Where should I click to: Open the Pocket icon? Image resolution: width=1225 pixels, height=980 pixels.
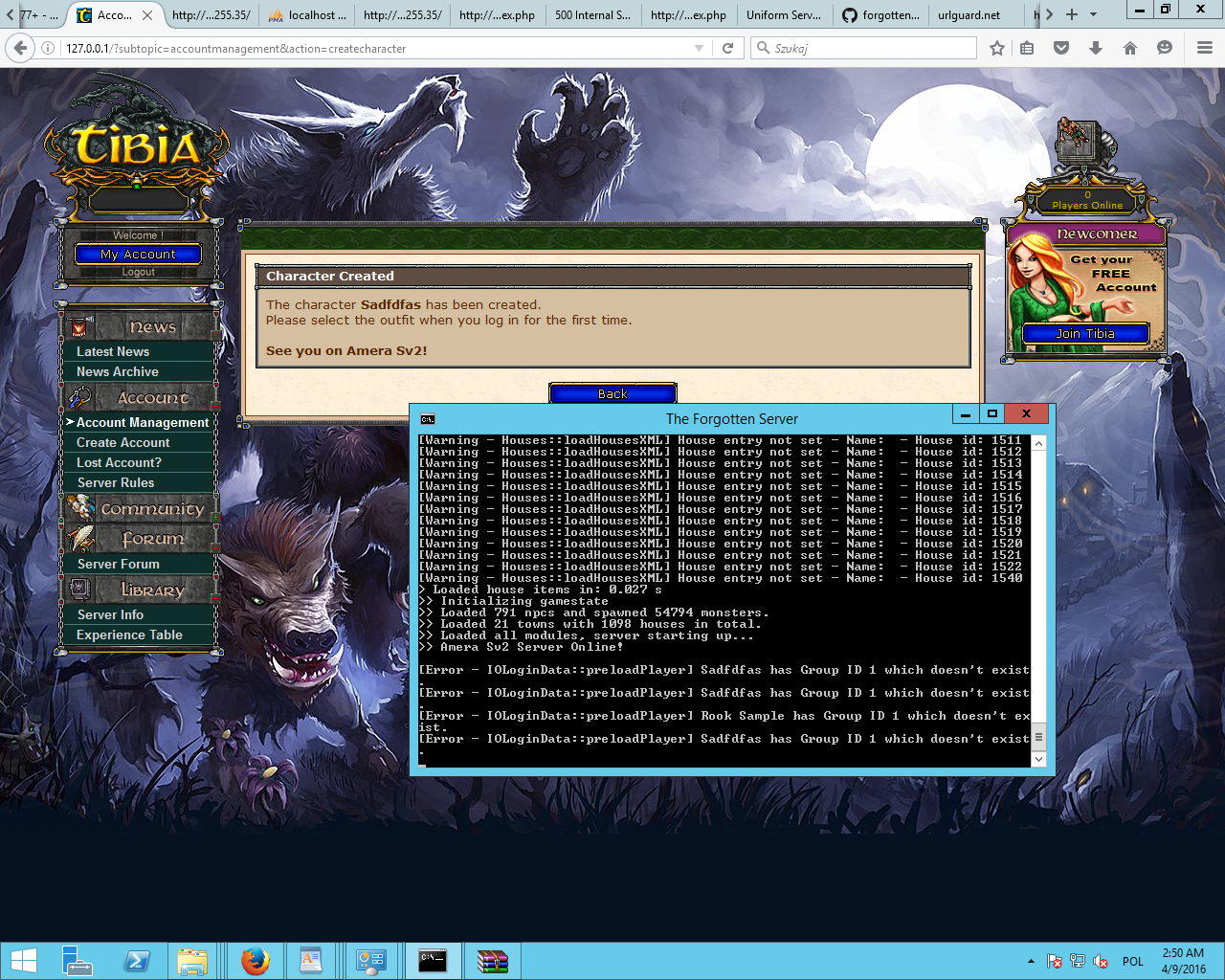[x=1061, y=48]
